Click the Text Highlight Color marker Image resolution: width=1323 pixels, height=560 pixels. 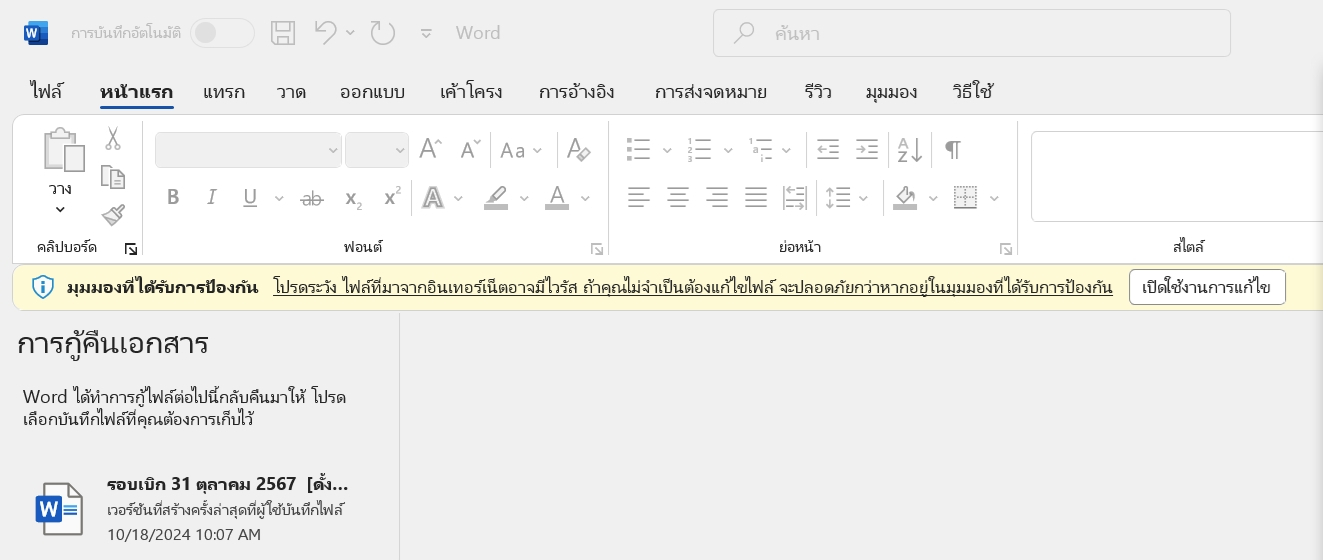pyautogui.click(x=496, y=198)
